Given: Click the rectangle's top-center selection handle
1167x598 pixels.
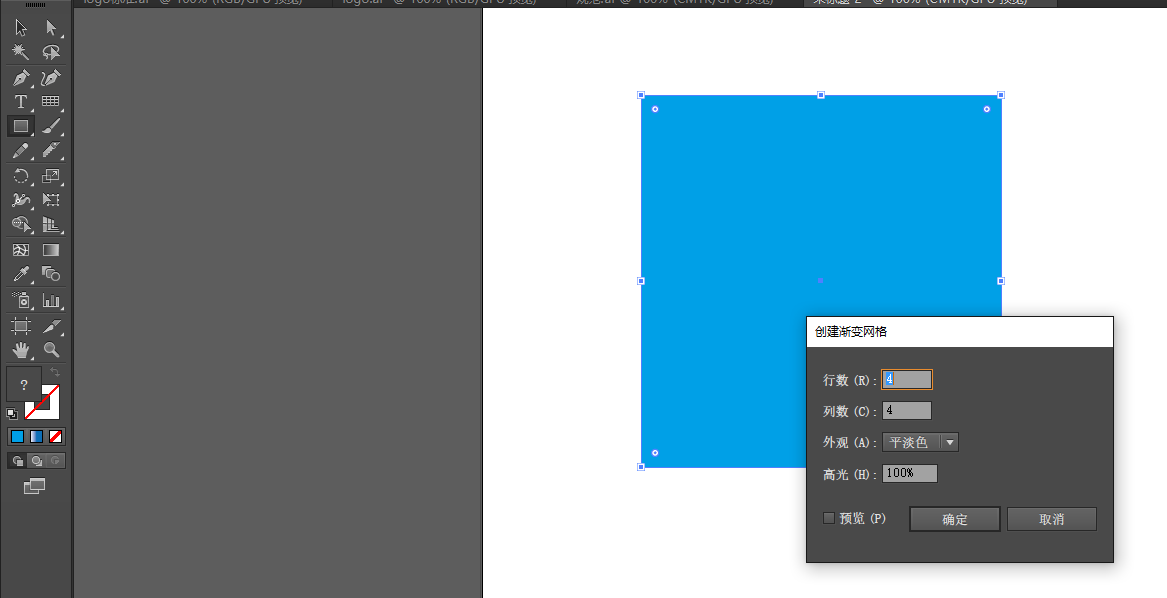Looking at the screenshot, I should (x=821, y=95).
